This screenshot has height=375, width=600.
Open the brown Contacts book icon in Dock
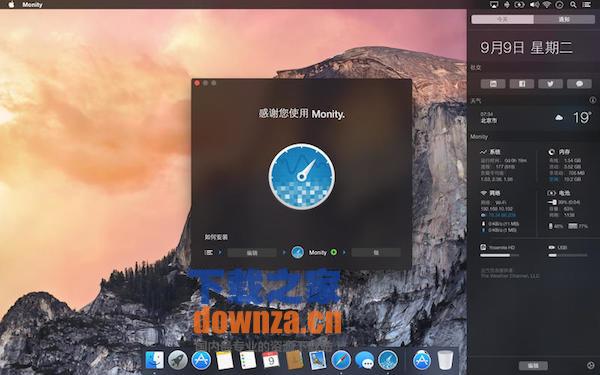(295, 360)
